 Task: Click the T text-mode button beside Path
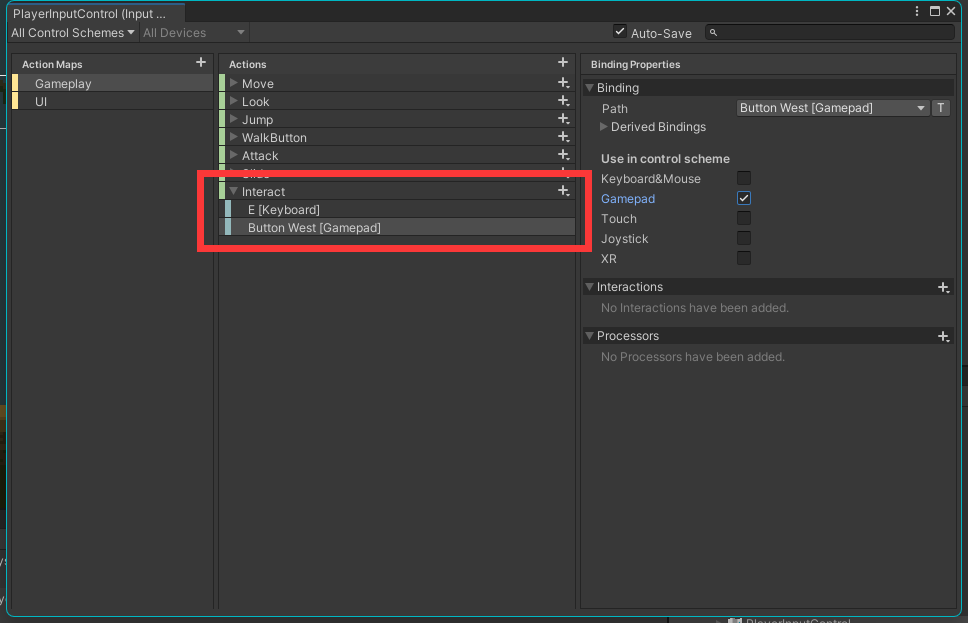pos(941,108)
